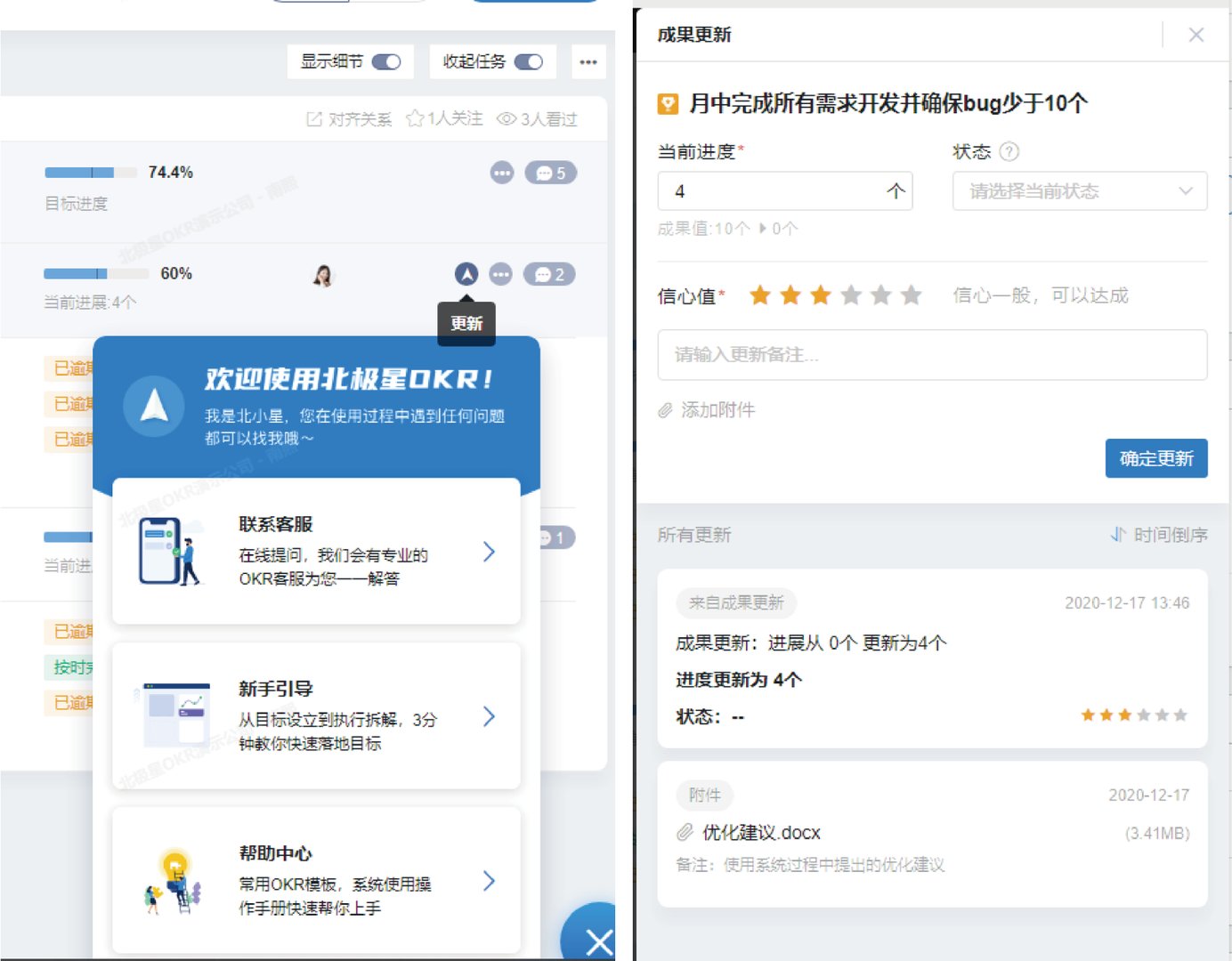Click the question mark icon beside 状态
This screenshot has width=1232, height=961.
pyautogui.click(x=1009, y=151)
